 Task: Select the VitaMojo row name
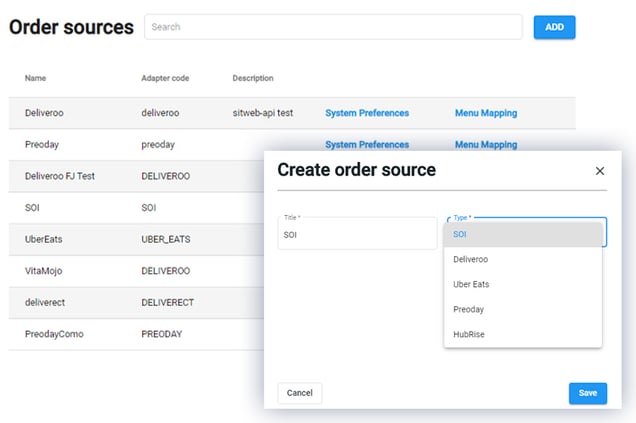(43, 271)
